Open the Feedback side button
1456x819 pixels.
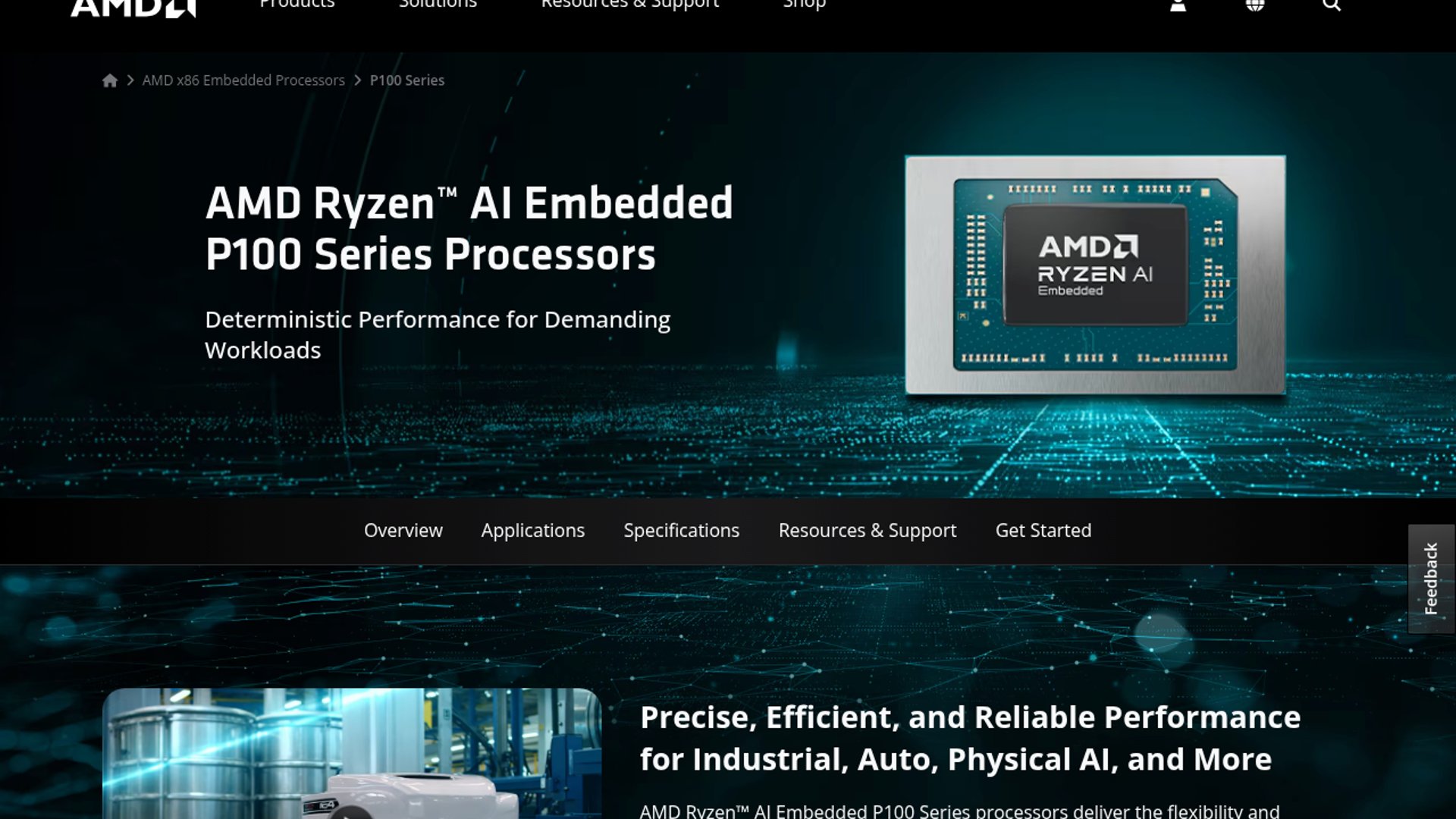1431,579
